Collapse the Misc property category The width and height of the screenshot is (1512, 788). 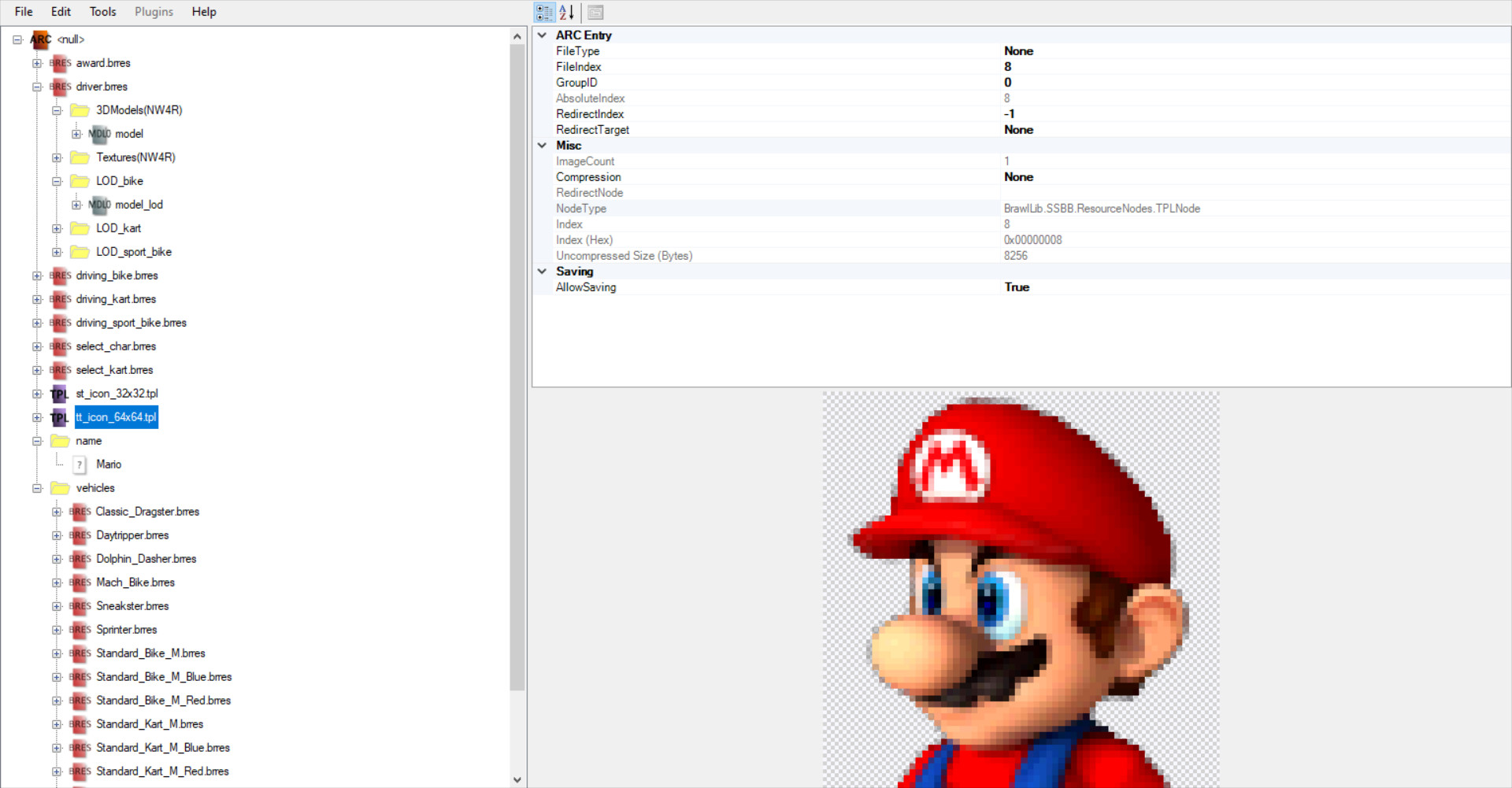tap(542, 145)
